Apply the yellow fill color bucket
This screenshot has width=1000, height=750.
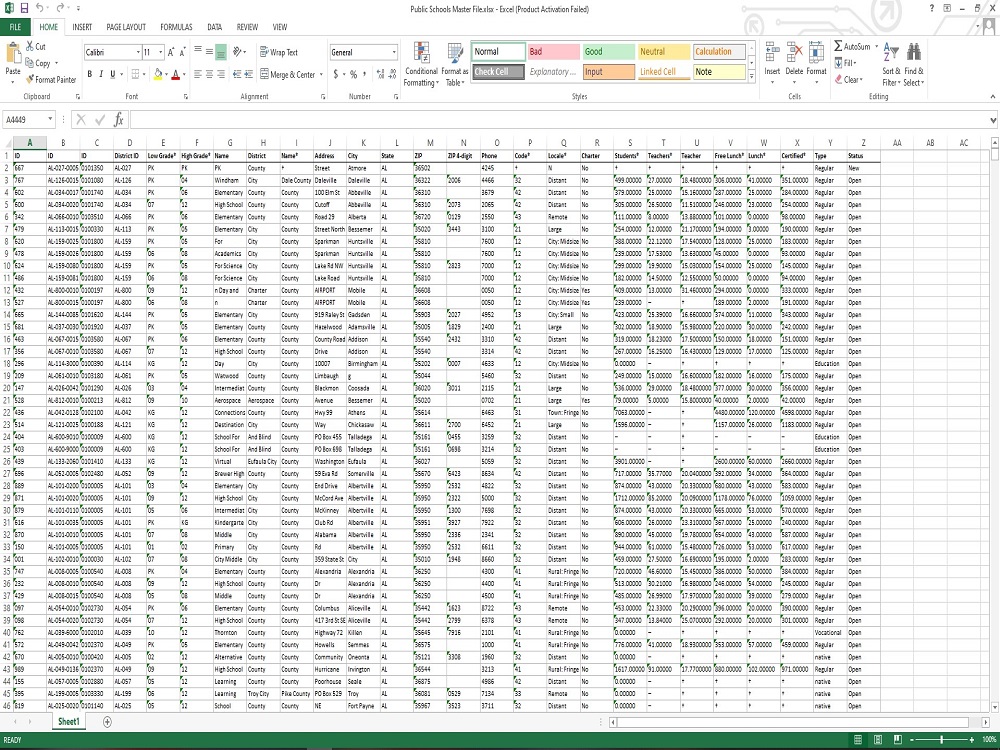[158, 74]
